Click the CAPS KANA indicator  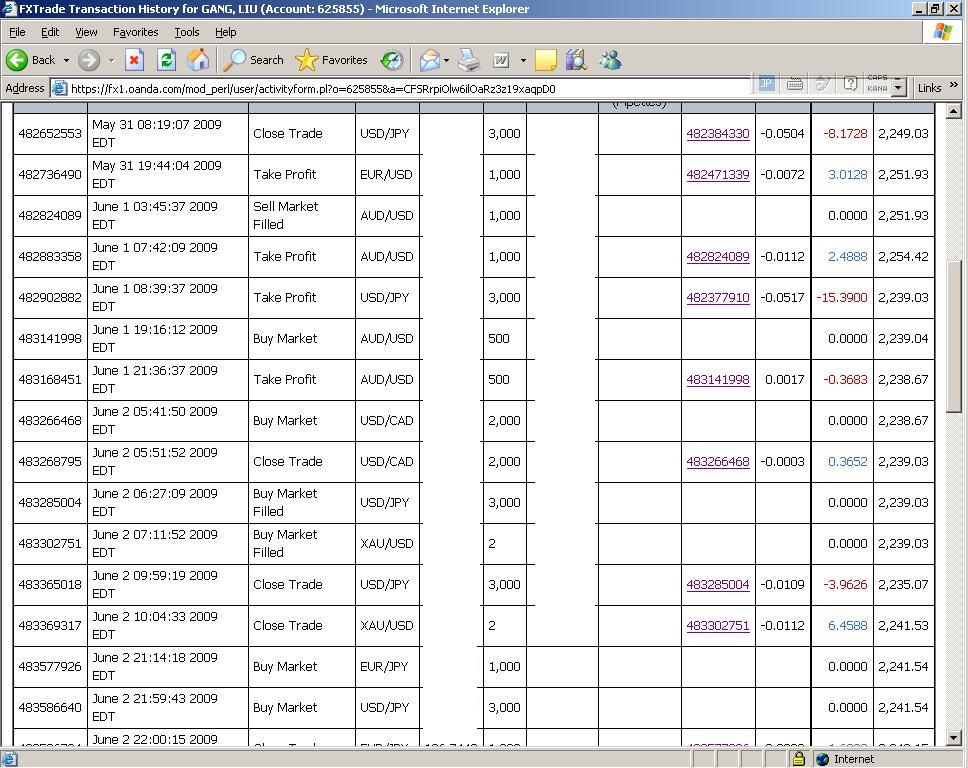[877, 83]
